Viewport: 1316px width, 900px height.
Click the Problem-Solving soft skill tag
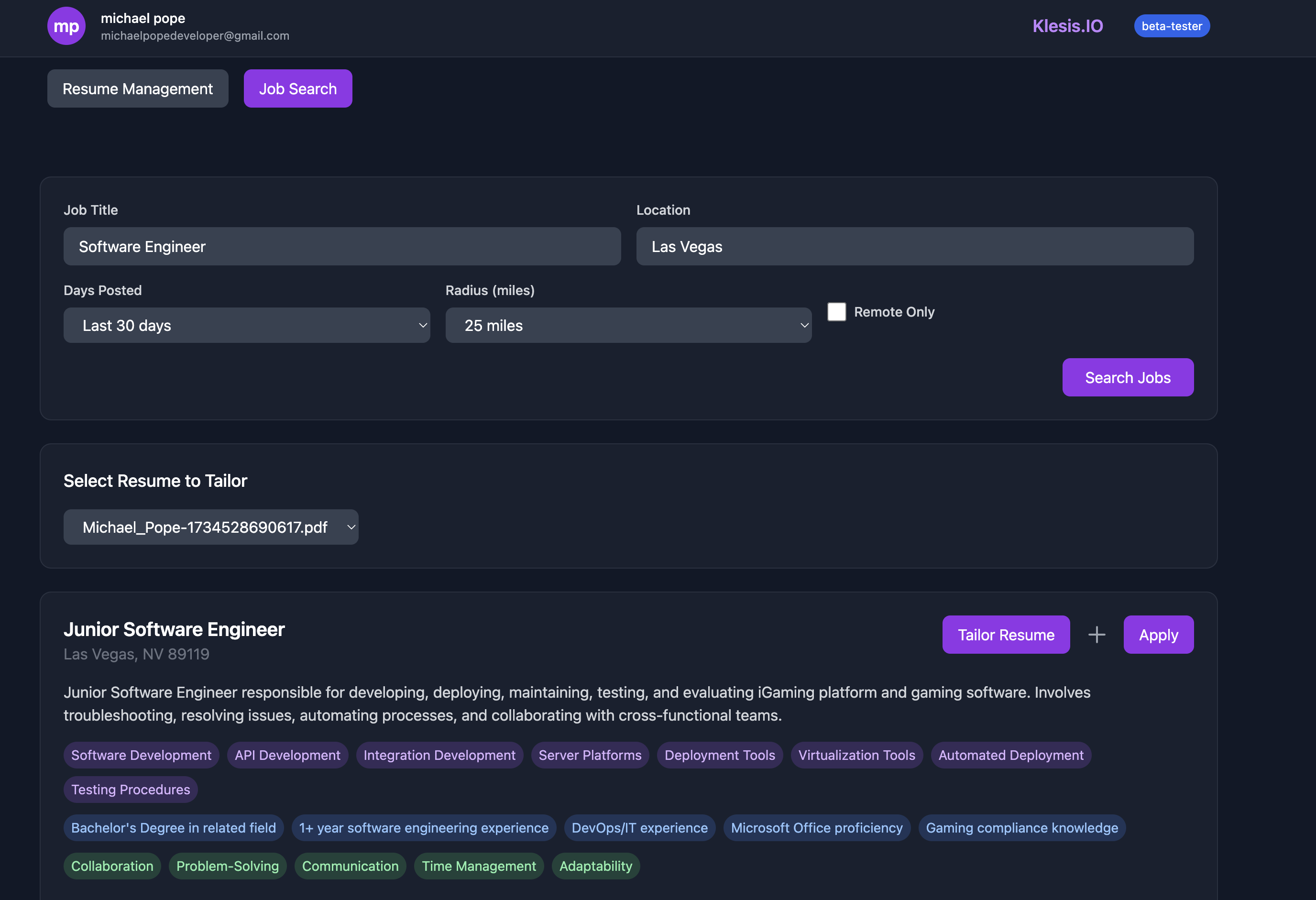coord(227,866)
